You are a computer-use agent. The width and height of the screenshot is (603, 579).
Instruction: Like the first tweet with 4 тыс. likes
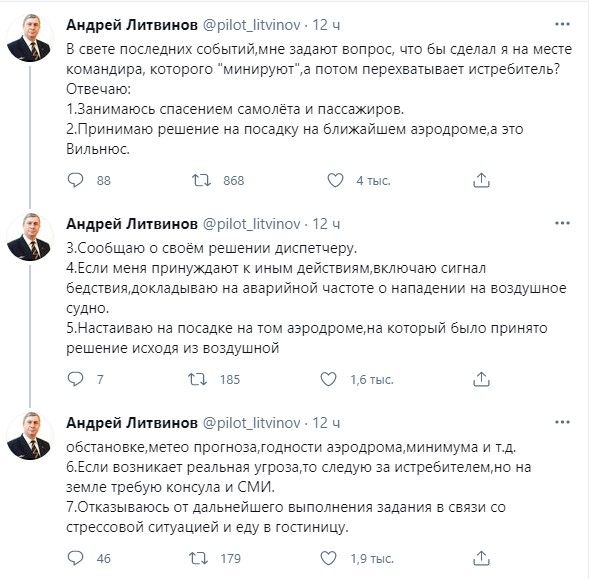(335, 180)
